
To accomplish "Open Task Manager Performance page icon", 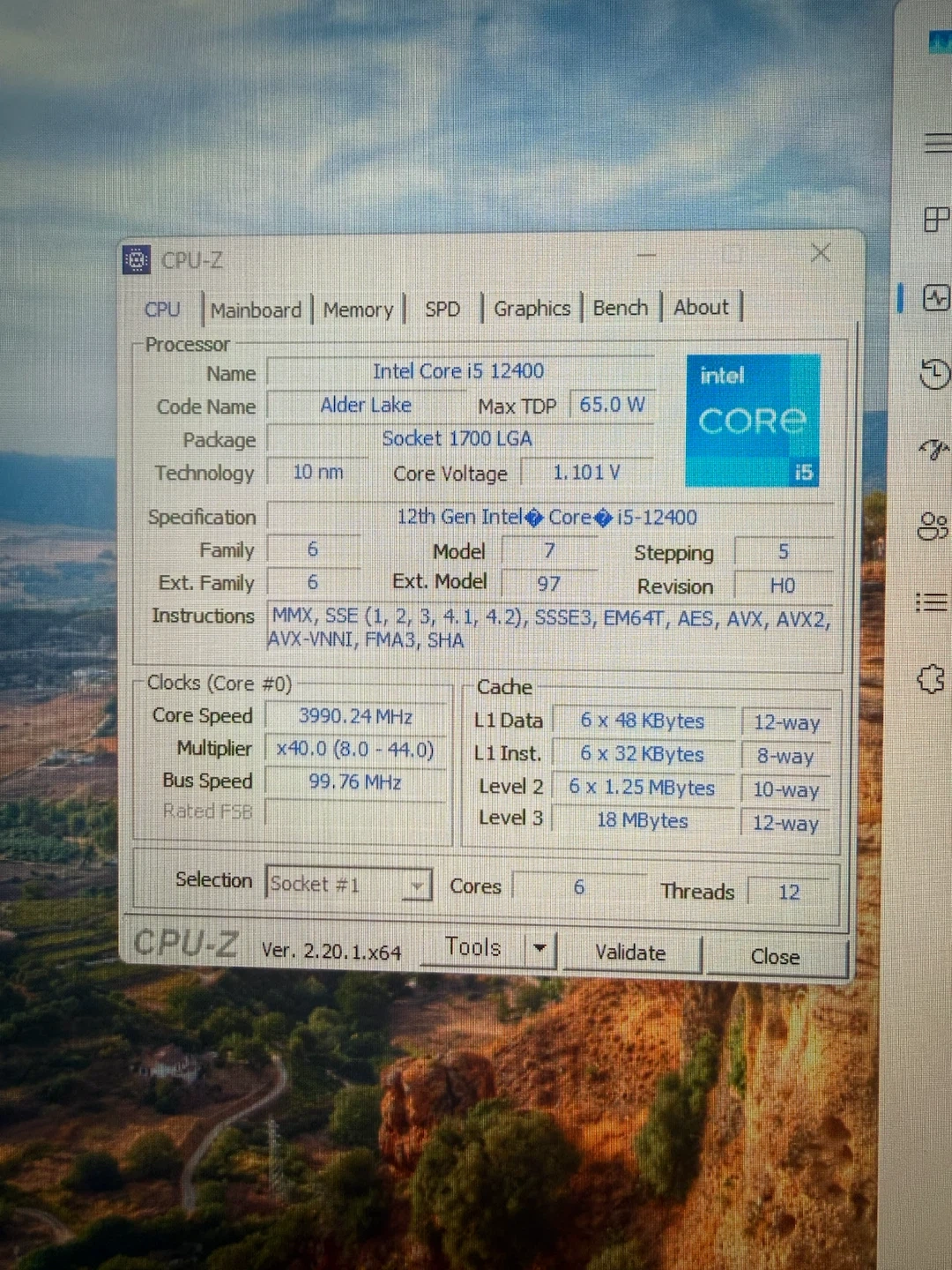I will (935, 298).
